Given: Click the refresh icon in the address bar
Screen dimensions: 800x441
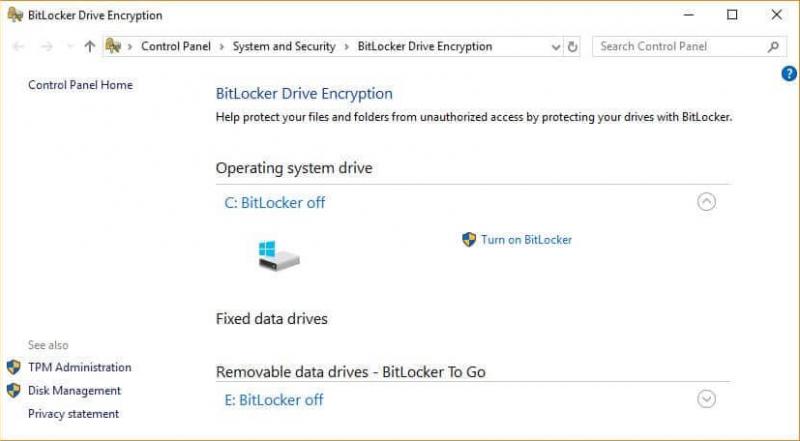Looking at the screenshot, I should point(572,46).
